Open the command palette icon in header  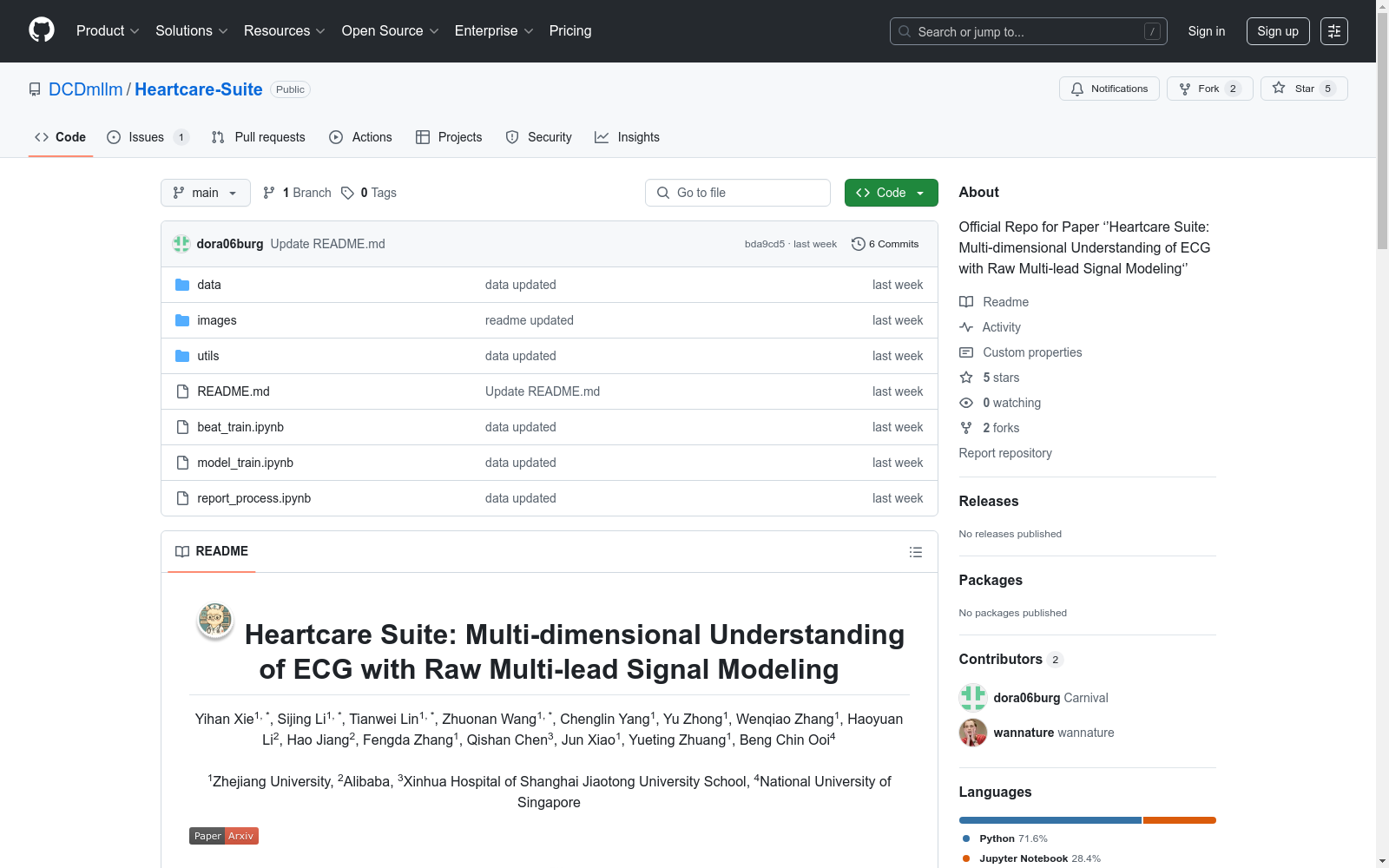click(1334, 31)
